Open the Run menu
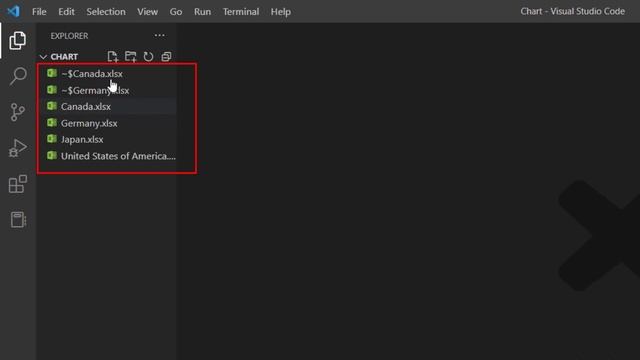The height and width of the screenshot is (360, 640). pyautogui.click(x=202, y=11)
